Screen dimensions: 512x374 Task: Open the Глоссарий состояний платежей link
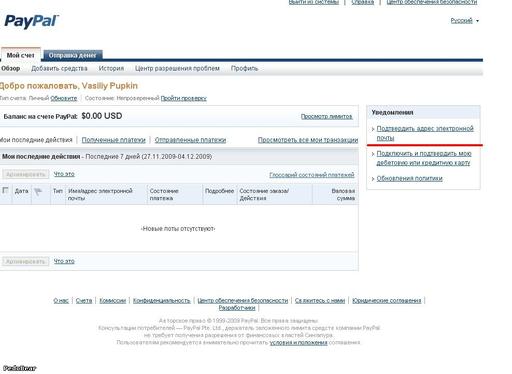(x=312, y=175)
